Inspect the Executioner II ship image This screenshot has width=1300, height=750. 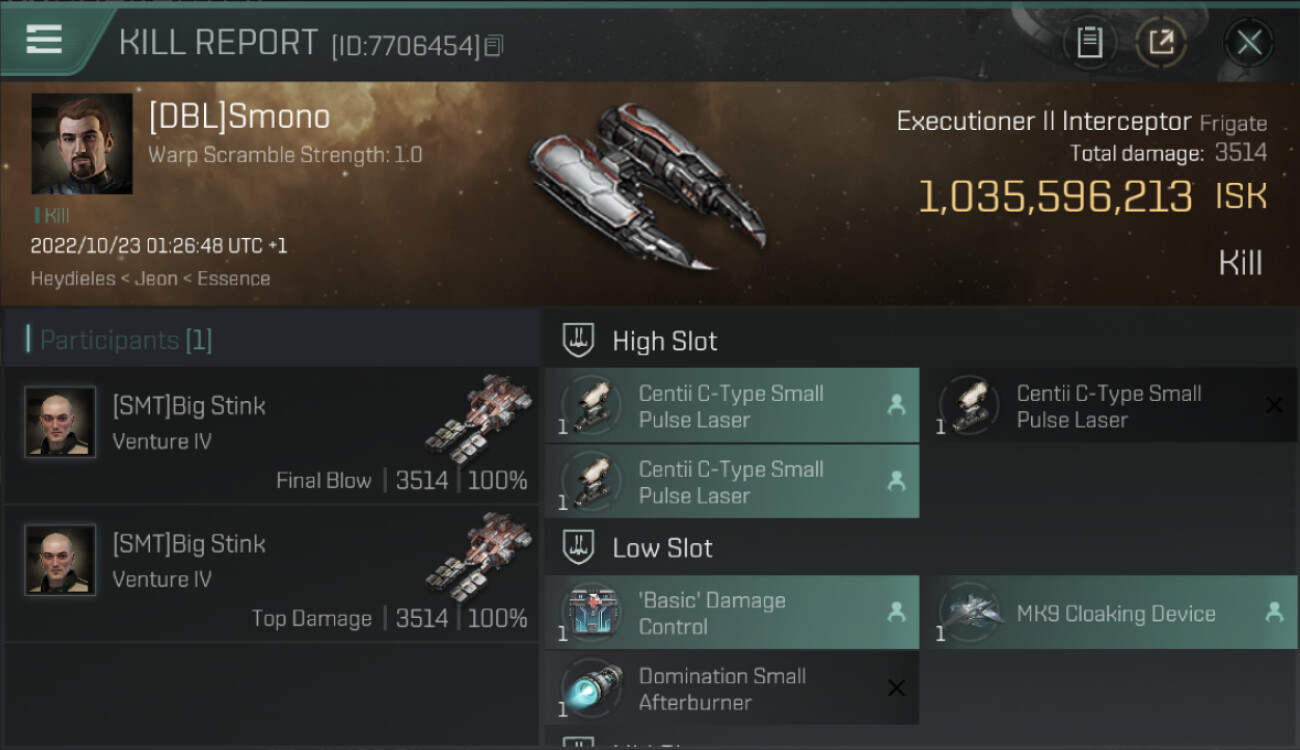[x=646, y=184]
